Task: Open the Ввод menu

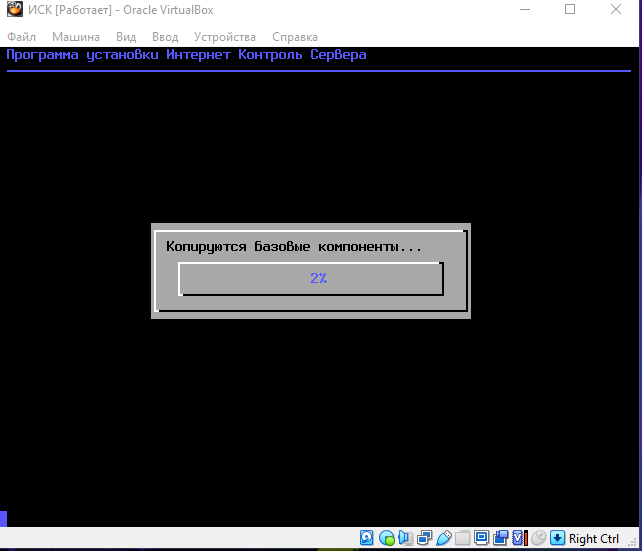Action: coord(165,37)
